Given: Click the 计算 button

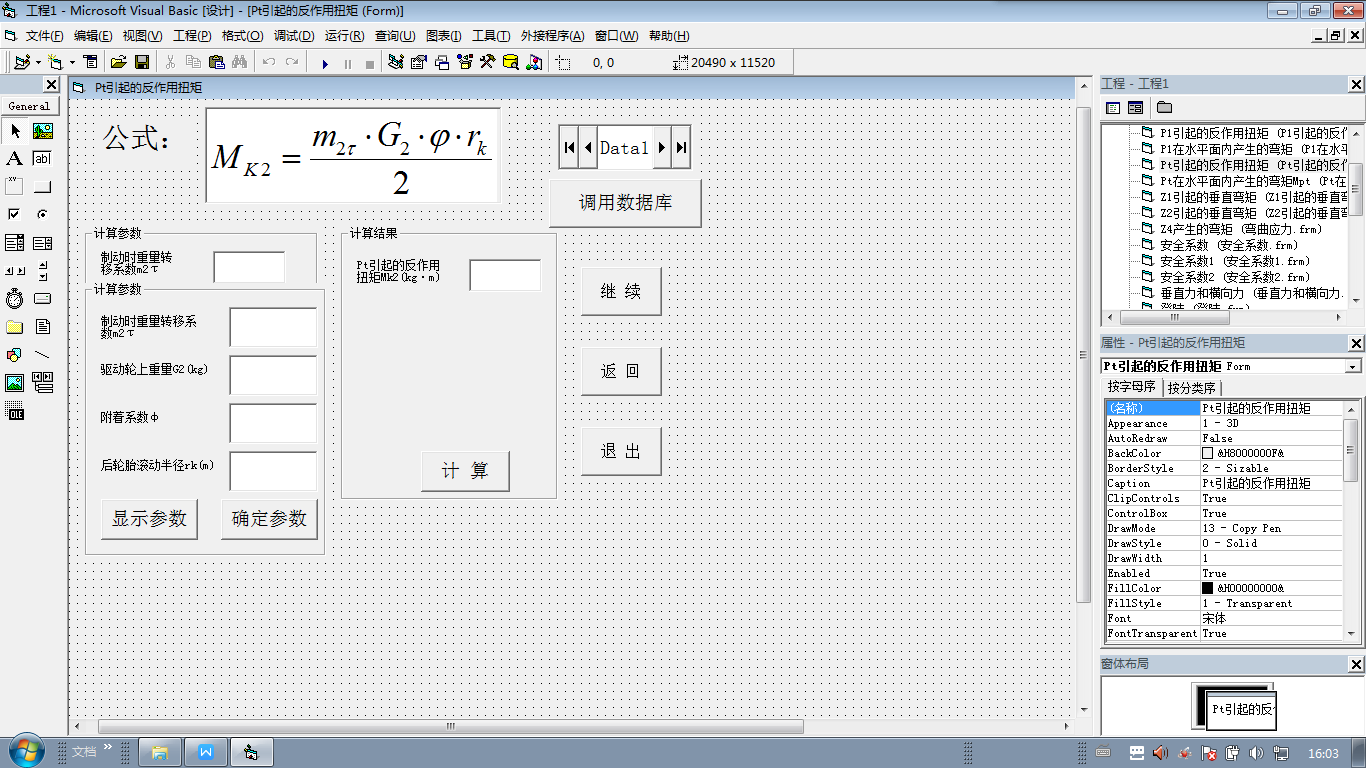Looking at the screenshot, I should coord(466,471).
